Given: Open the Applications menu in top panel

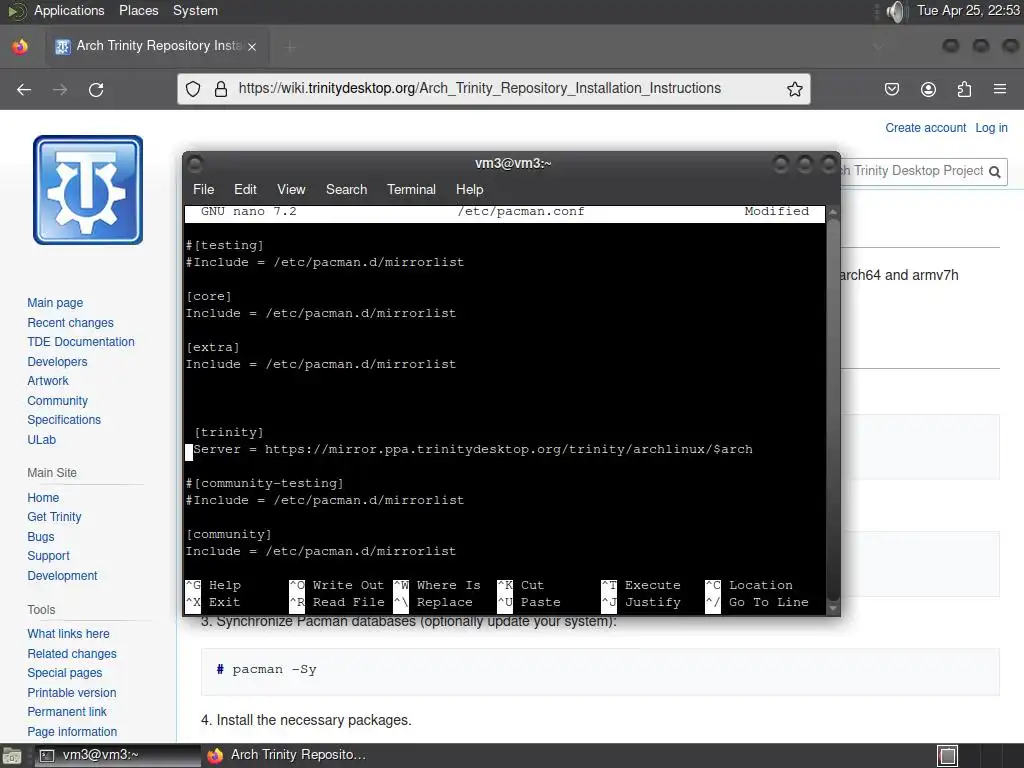Looking at the screenshot, I should [69, 10].
